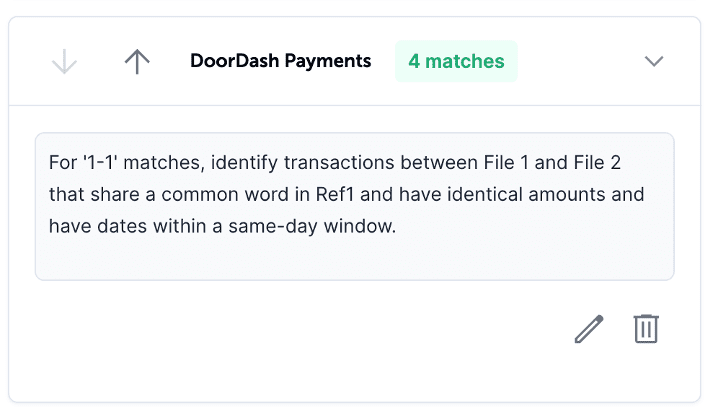Collapse the DoorDash Payments card chevron
Viewport: 718px width, 416px height.
[654, 61]
